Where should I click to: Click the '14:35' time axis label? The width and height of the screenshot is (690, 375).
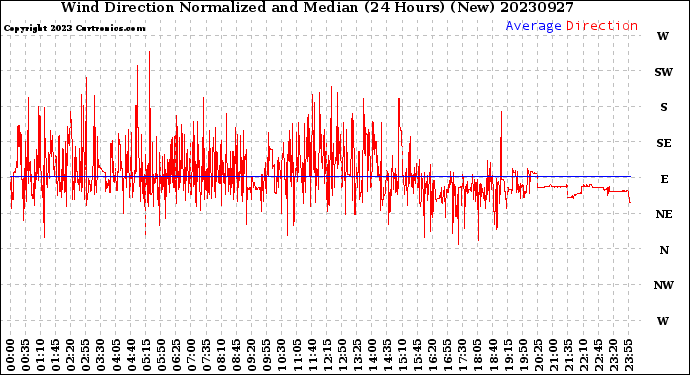coord(387,355)
